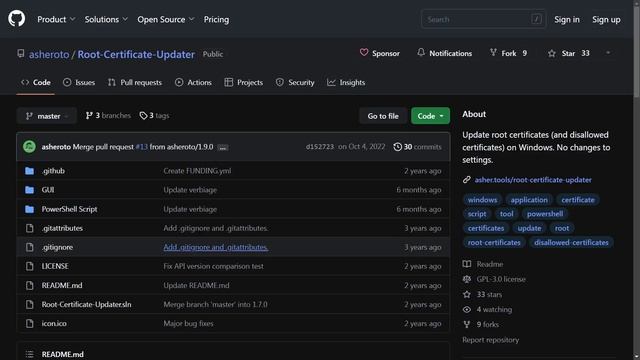The image size is (640, 360).
Task: Click the PowerShell Script folder icon
Action: point(29,209)
